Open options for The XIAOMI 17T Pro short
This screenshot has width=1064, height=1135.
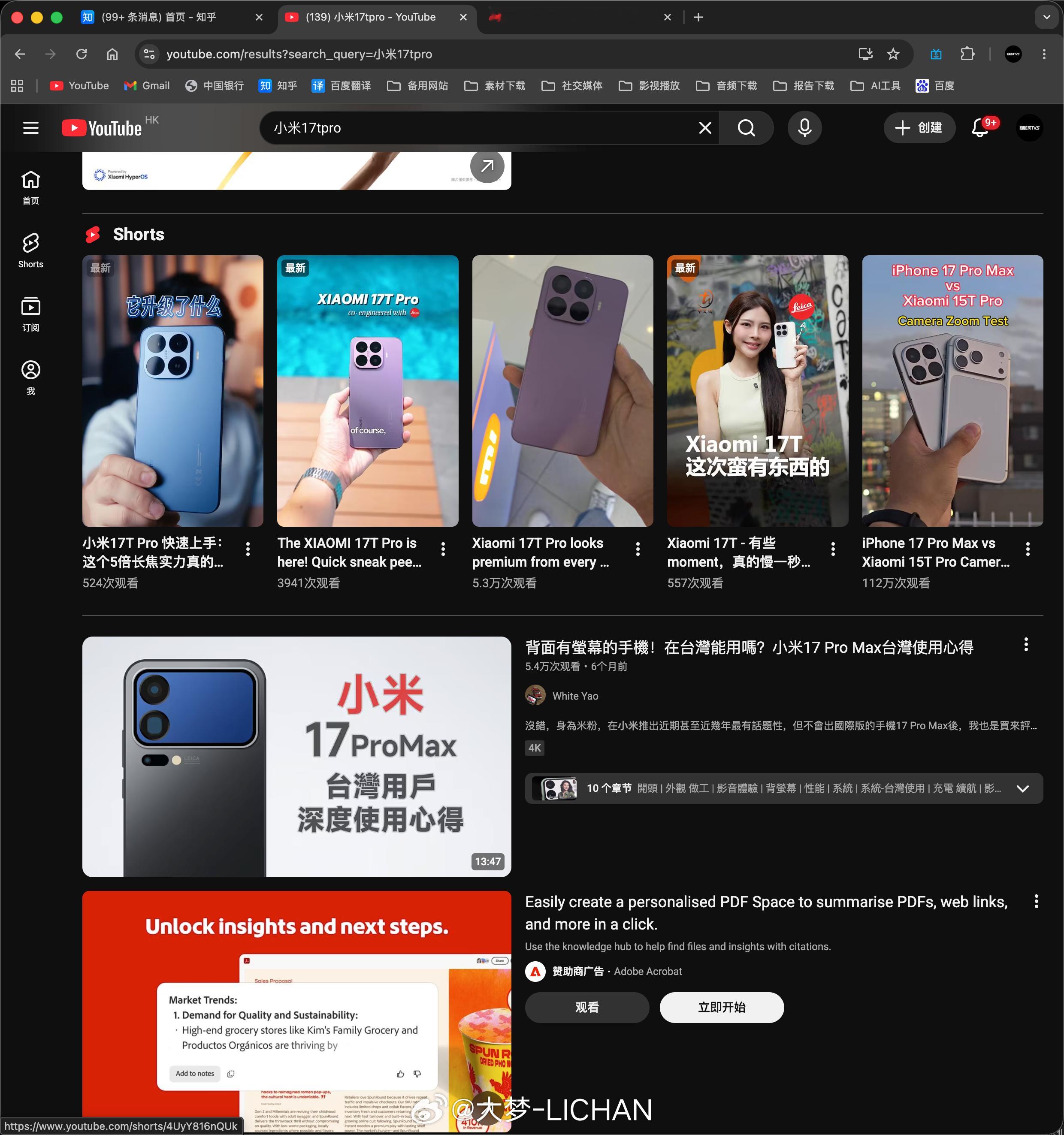tap(443, 549)
